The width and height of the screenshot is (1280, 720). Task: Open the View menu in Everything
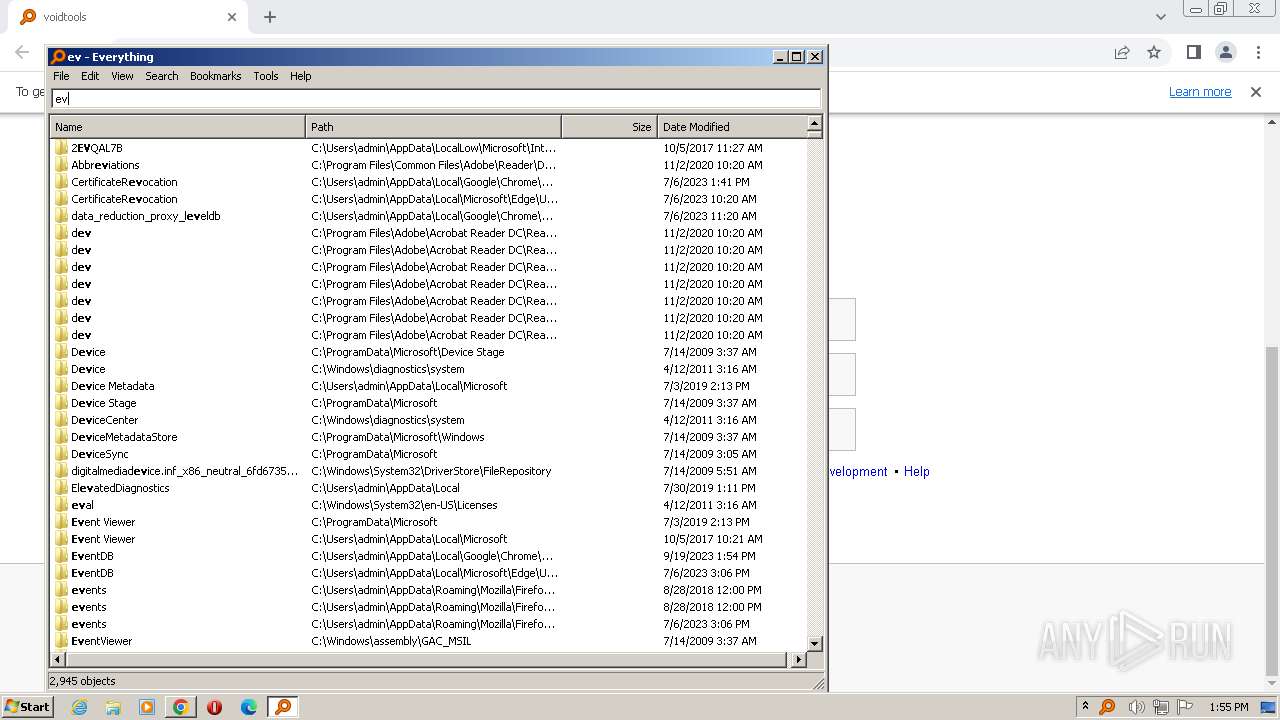click(122, 76)
